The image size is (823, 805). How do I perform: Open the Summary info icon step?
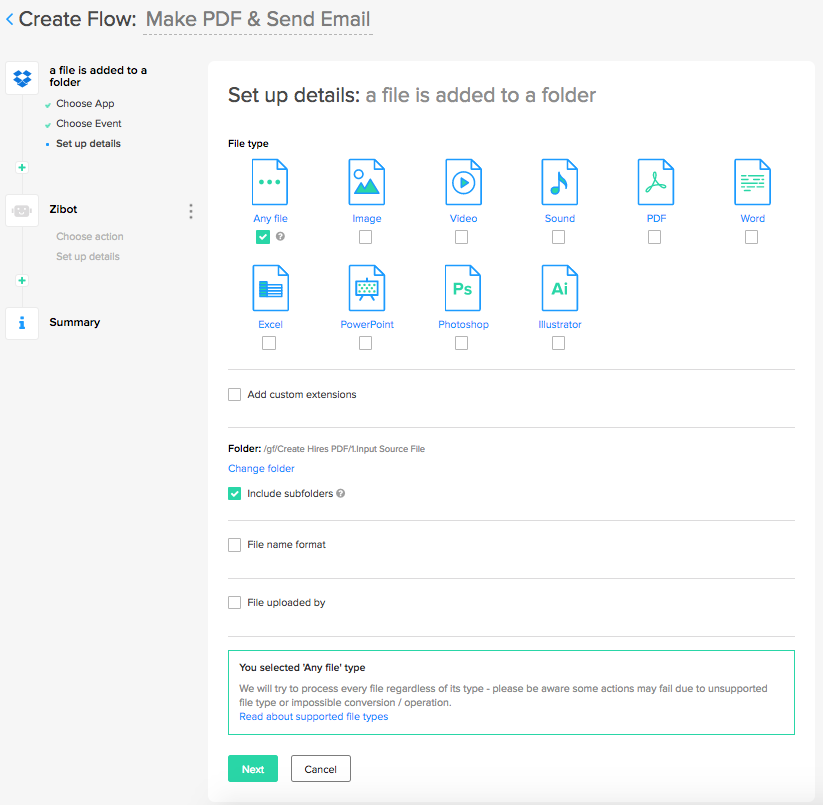tap(22, 323)
